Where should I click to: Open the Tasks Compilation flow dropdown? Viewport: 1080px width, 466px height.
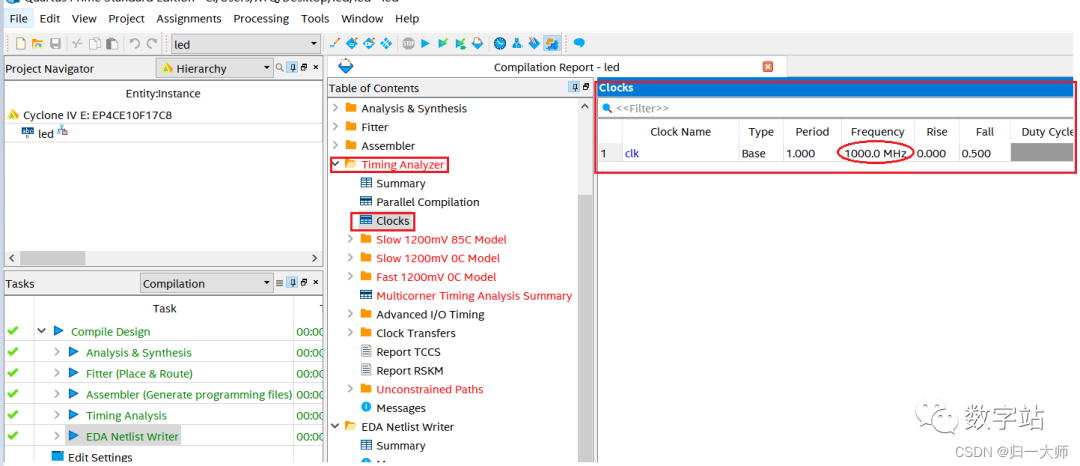coord(207,284)
